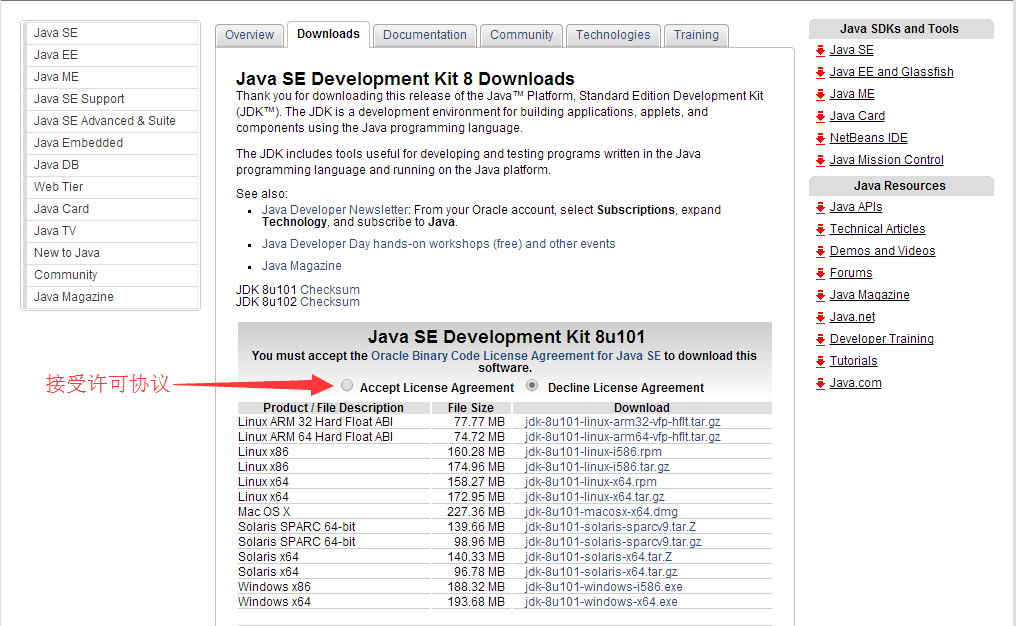Open the Java Developer Newsletter link

(x=335, y=210)
